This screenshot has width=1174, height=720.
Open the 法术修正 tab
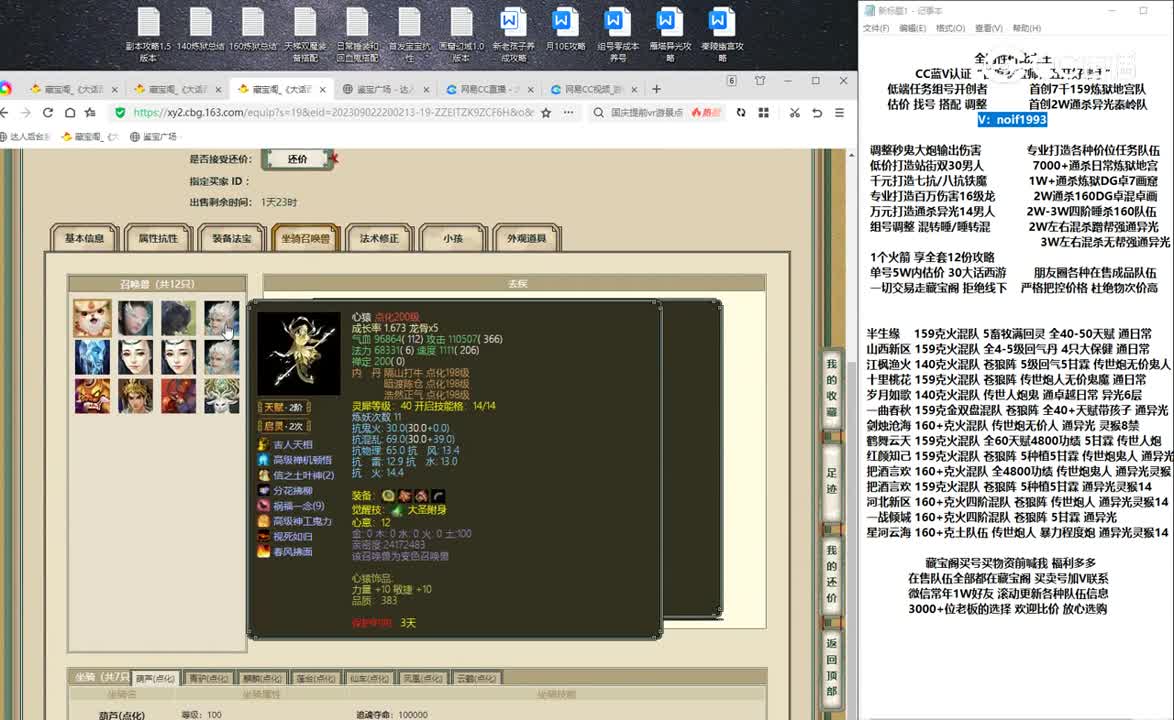[x=379, y=238]
